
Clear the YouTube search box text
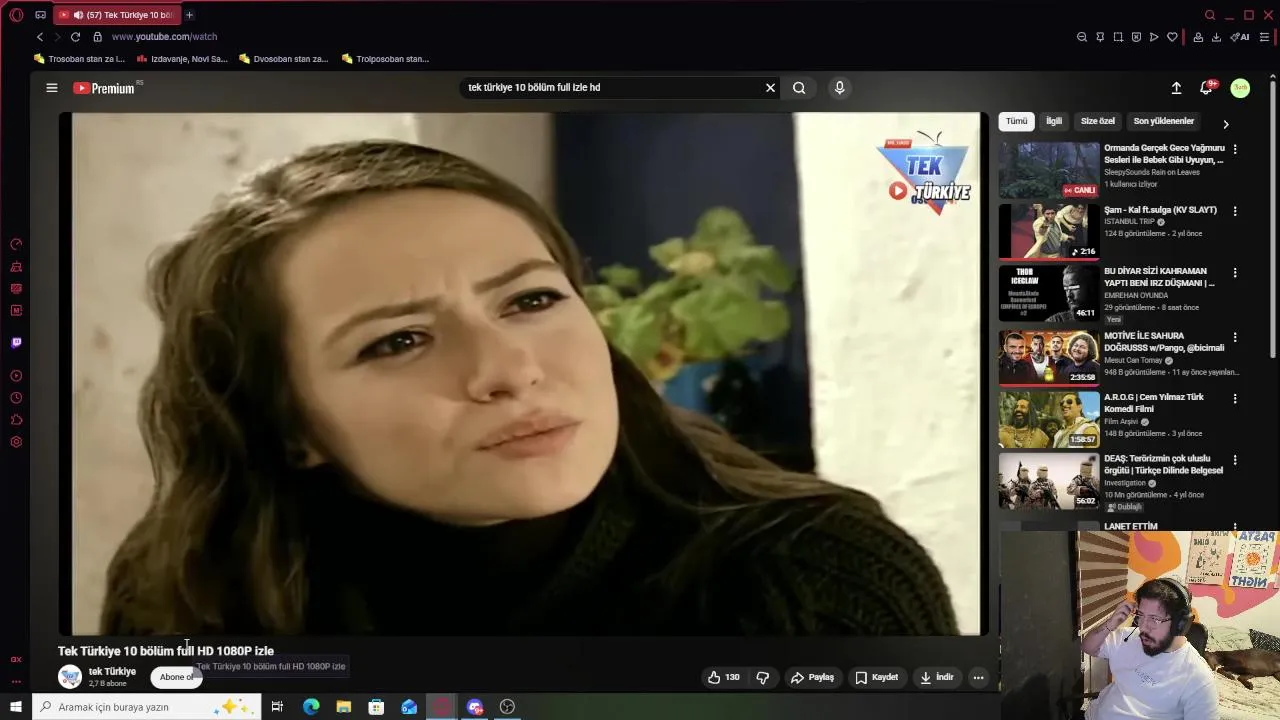(770, 88)
